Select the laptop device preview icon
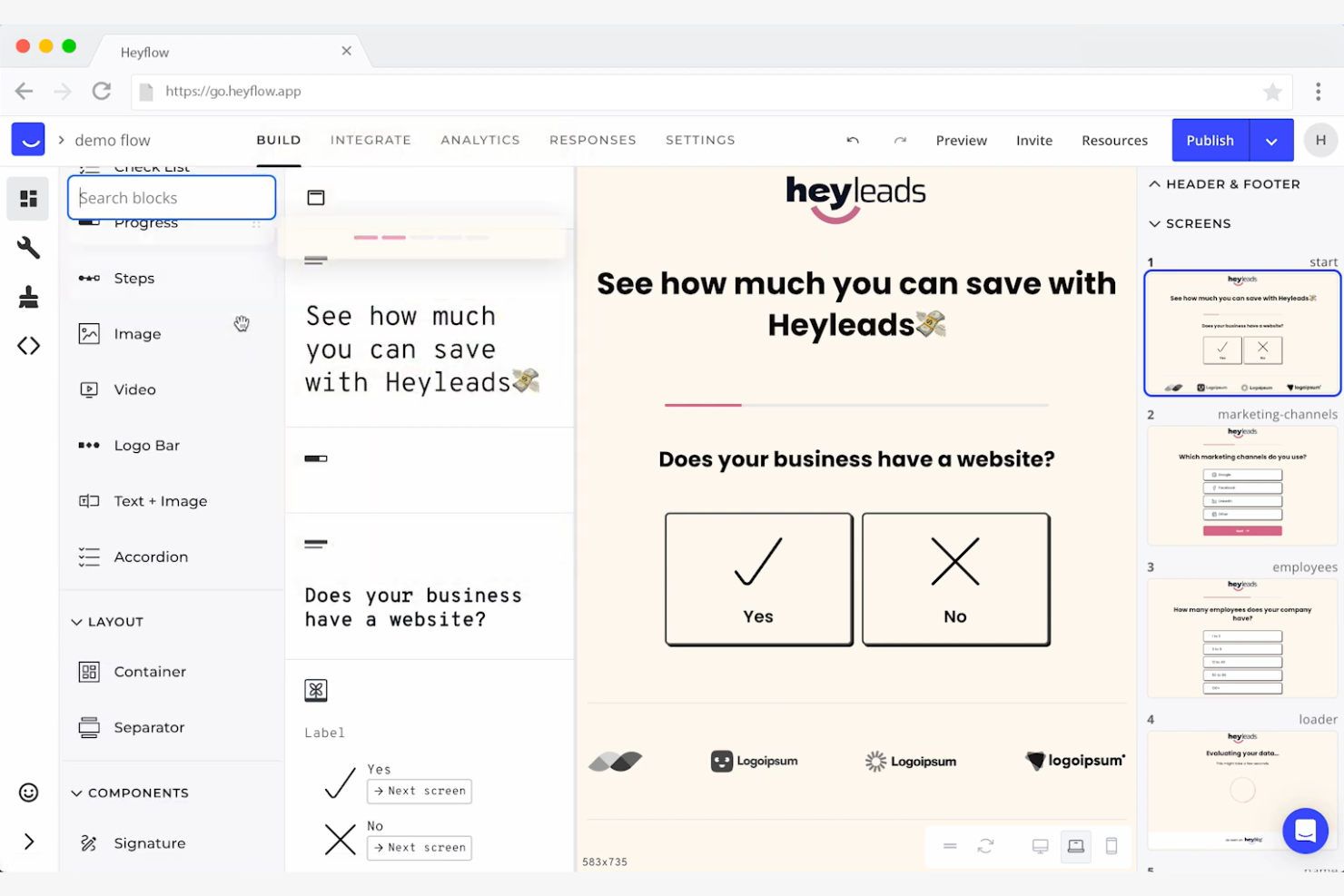This screenshot has height=896, width=1344. (x=1075, y=846)
